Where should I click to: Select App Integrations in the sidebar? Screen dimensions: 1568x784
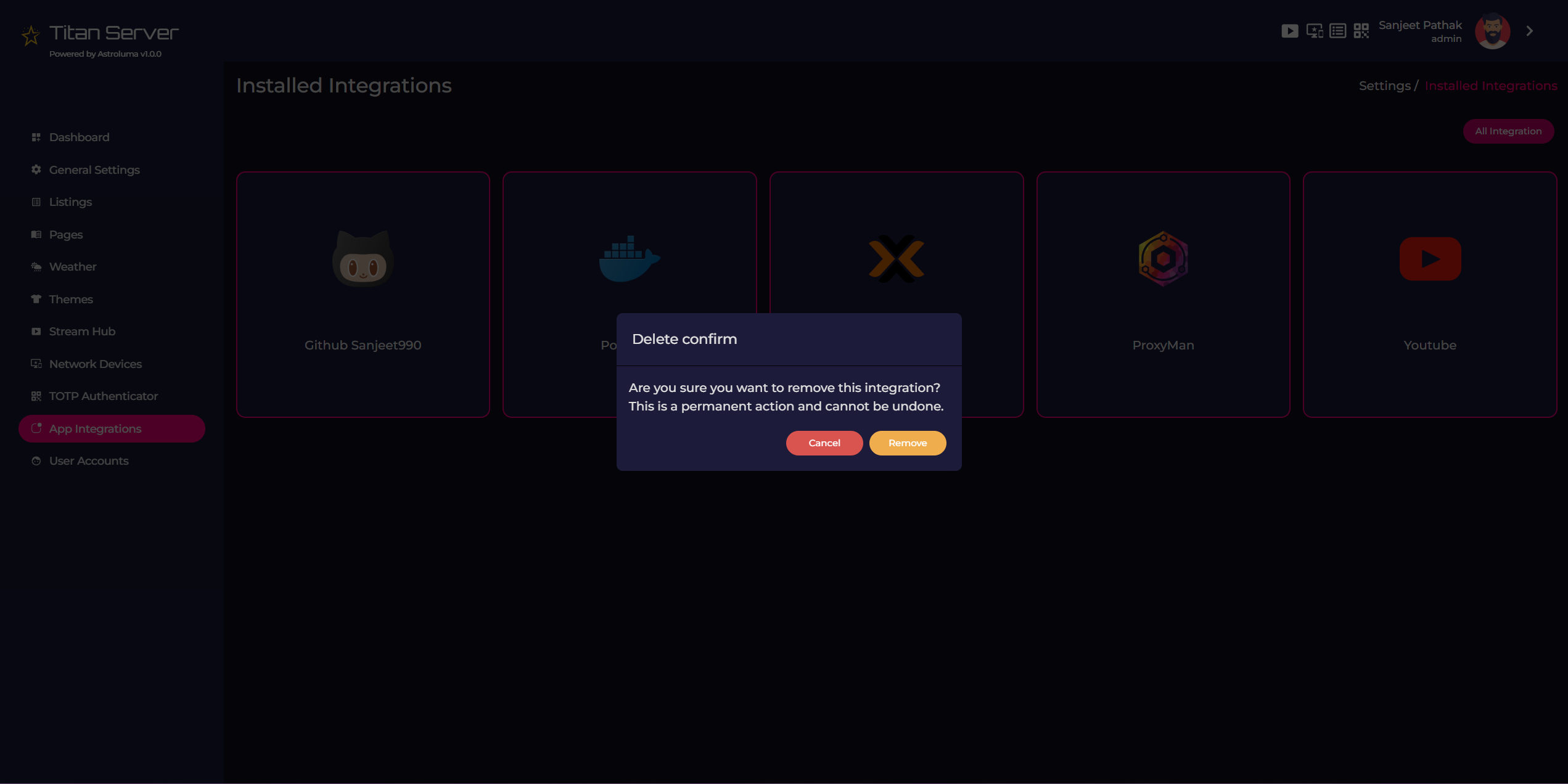(94, 428)
